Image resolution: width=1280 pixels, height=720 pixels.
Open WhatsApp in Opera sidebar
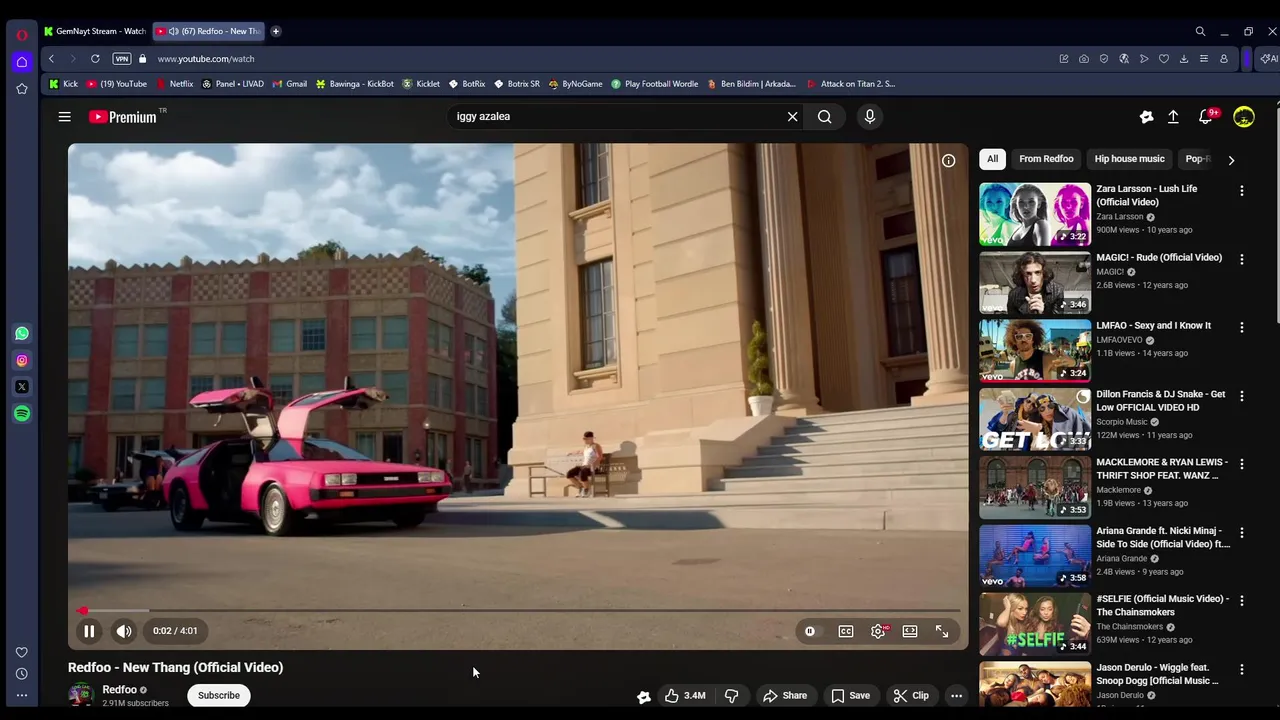click(x=22, y=333)
